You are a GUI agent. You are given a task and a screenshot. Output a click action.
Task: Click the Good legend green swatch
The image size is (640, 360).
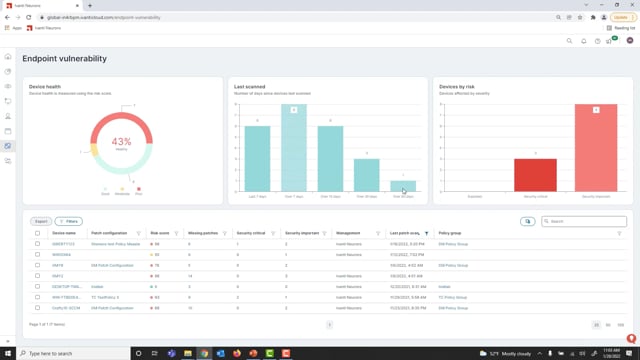pyautogui.click(x=105, y=189)
